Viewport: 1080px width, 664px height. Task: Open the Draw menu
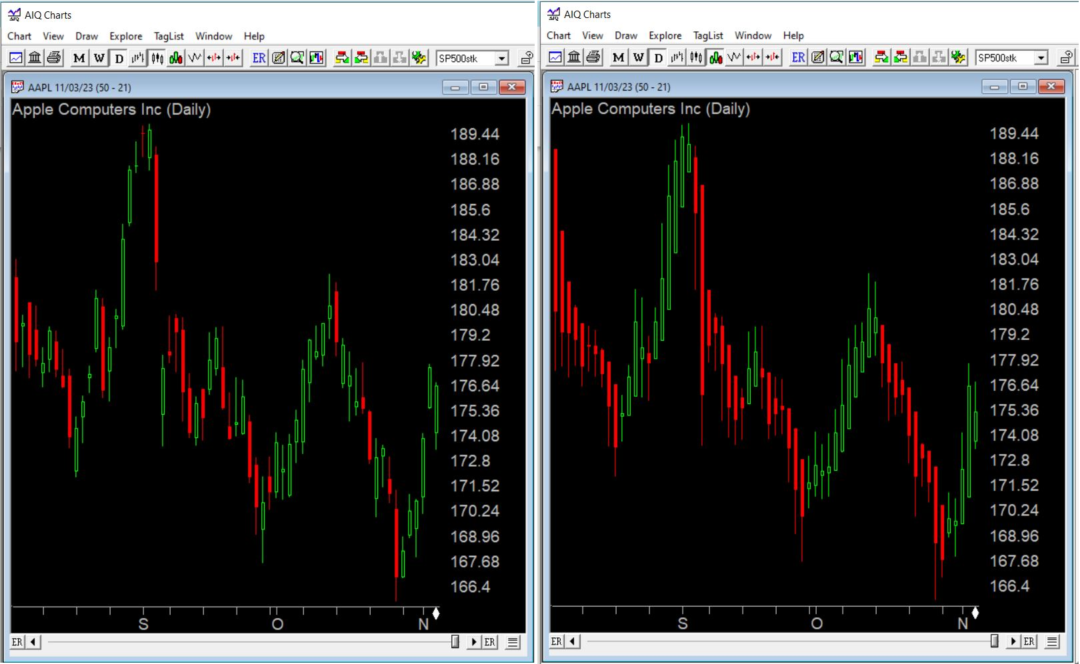coord(87,36)
